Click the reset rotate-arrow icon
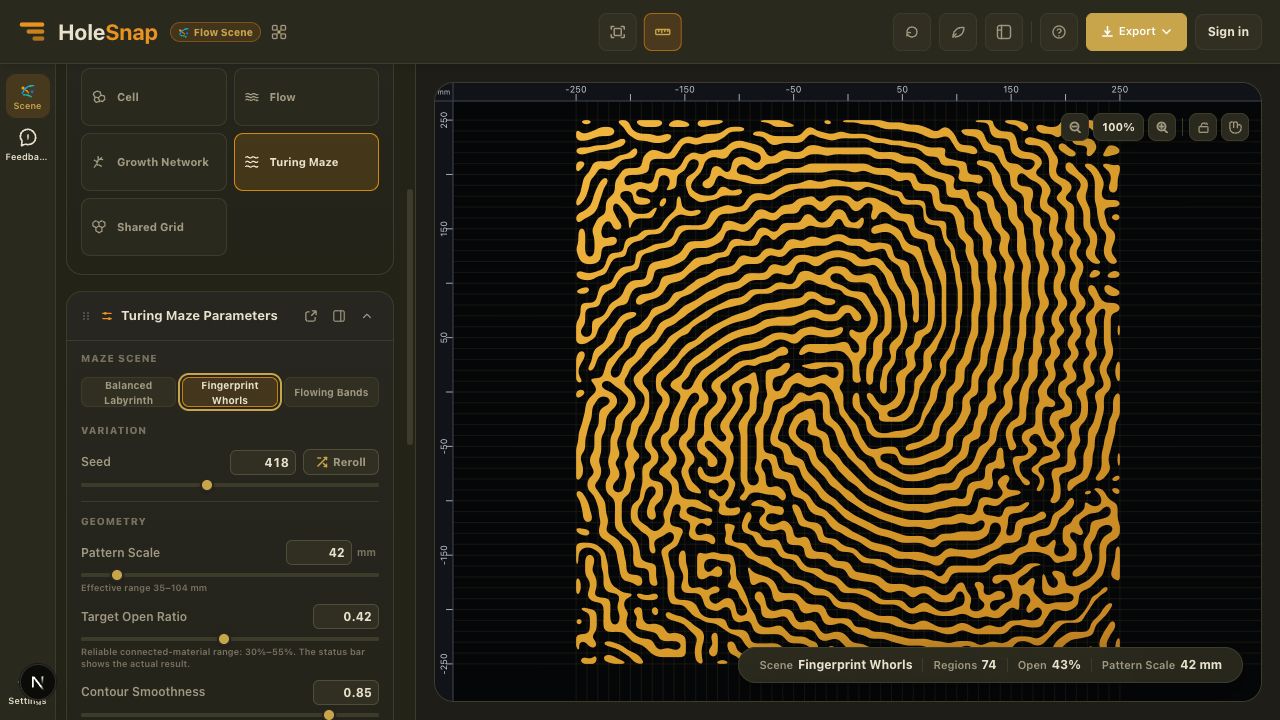Viewport: 1280px width, 720px height. (x=912, y=32)
